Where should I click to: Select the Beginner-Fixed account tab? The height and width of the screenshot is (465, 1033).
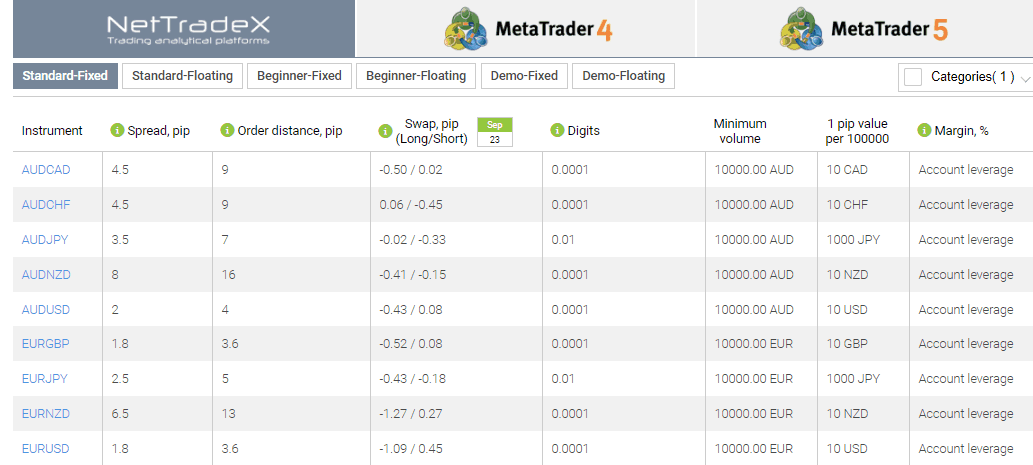click(x=300, y=76)
